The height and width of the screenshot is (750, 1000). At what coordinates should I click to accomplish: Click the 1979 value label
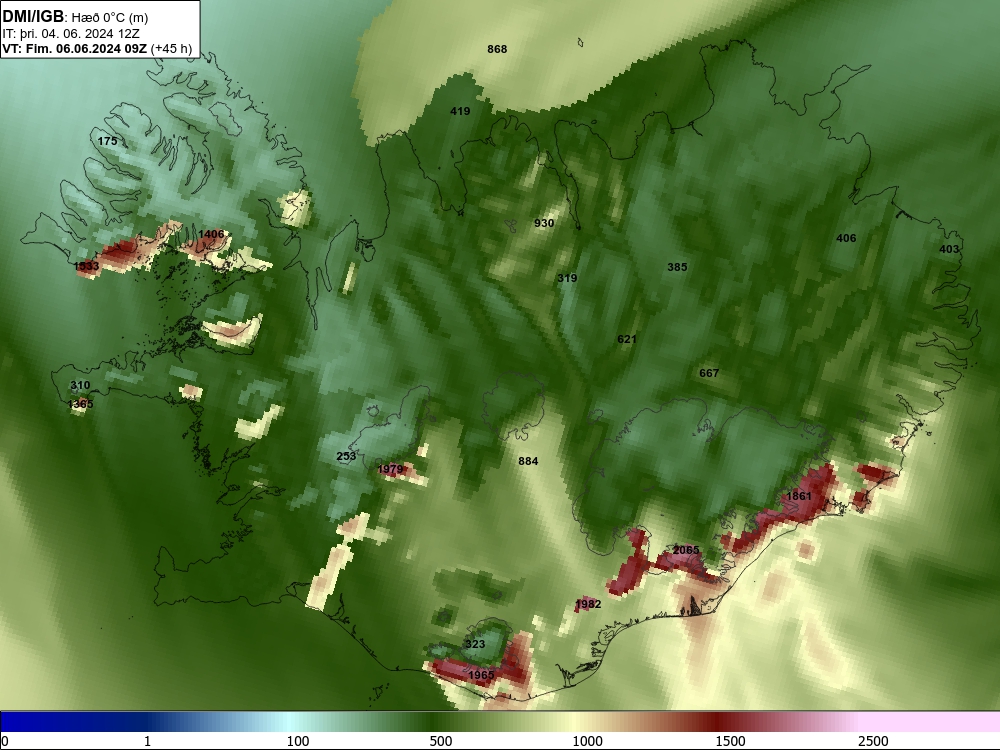click(390, 469)
